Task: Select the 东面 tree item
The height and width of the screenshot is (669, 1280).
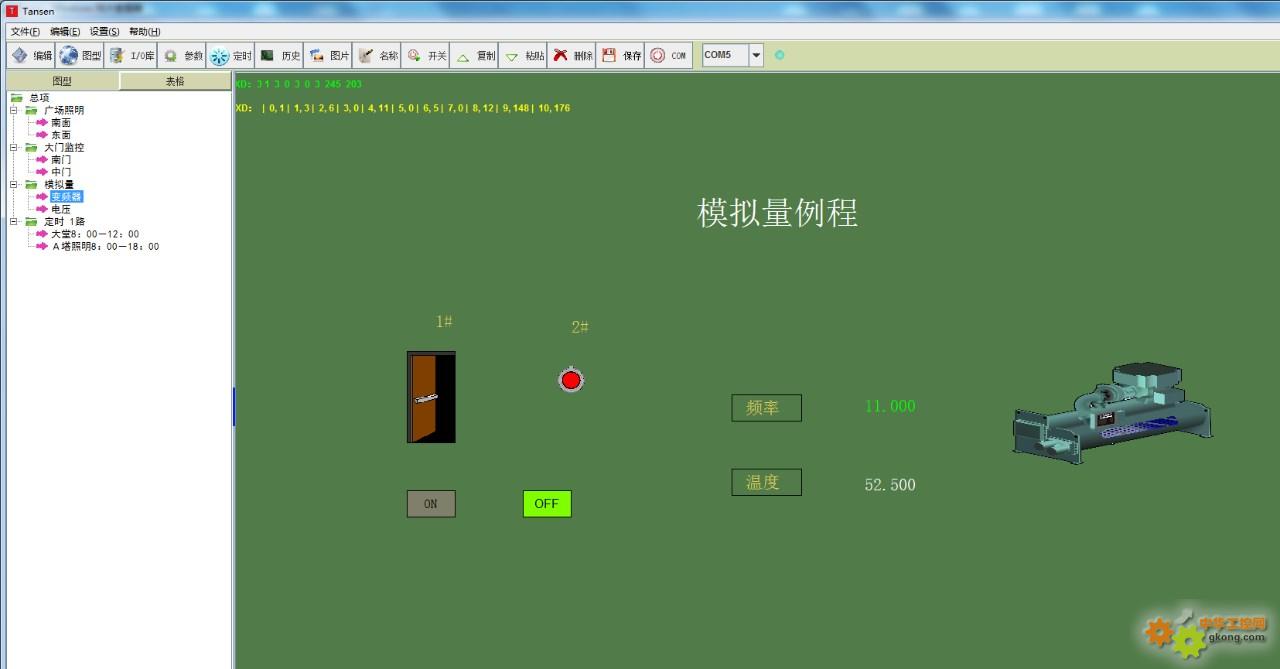Action: point(61,135)
